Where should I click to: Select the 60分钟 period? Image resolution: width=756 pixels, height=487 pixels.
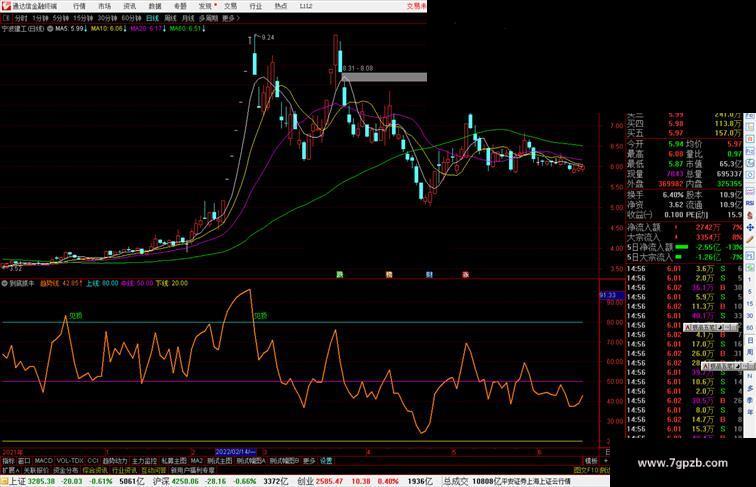pos(131,18)
